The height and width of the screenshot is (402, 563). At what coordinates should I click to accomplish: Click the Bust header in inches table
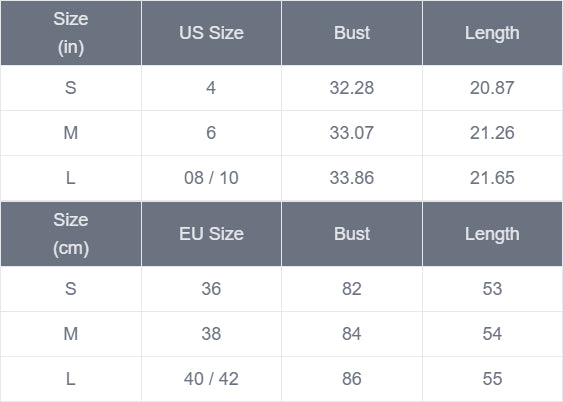tap(352, 33)
